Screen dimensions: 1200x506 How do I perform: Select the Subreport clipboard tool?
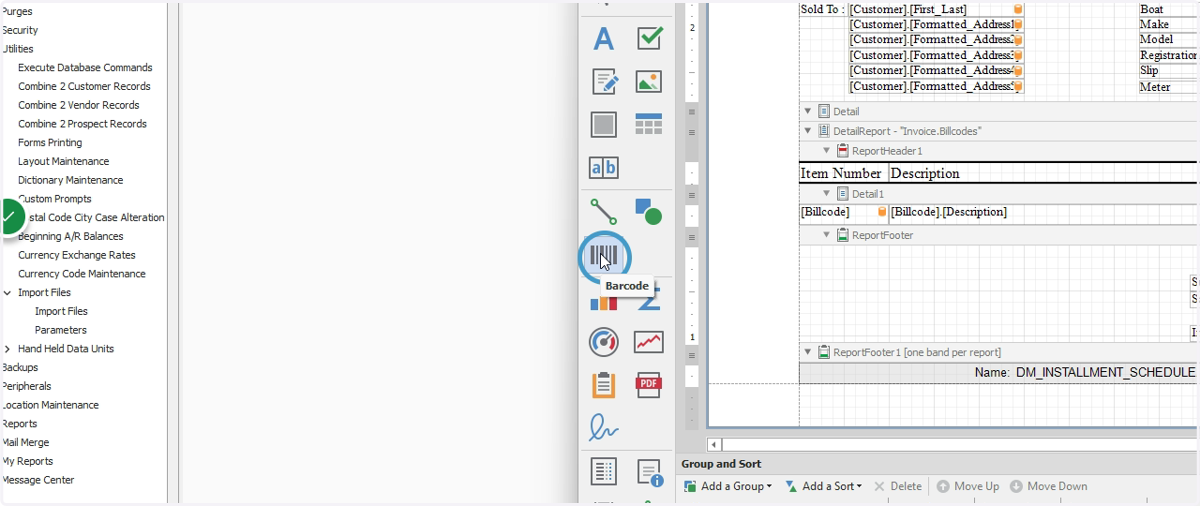tap(603, 385)
